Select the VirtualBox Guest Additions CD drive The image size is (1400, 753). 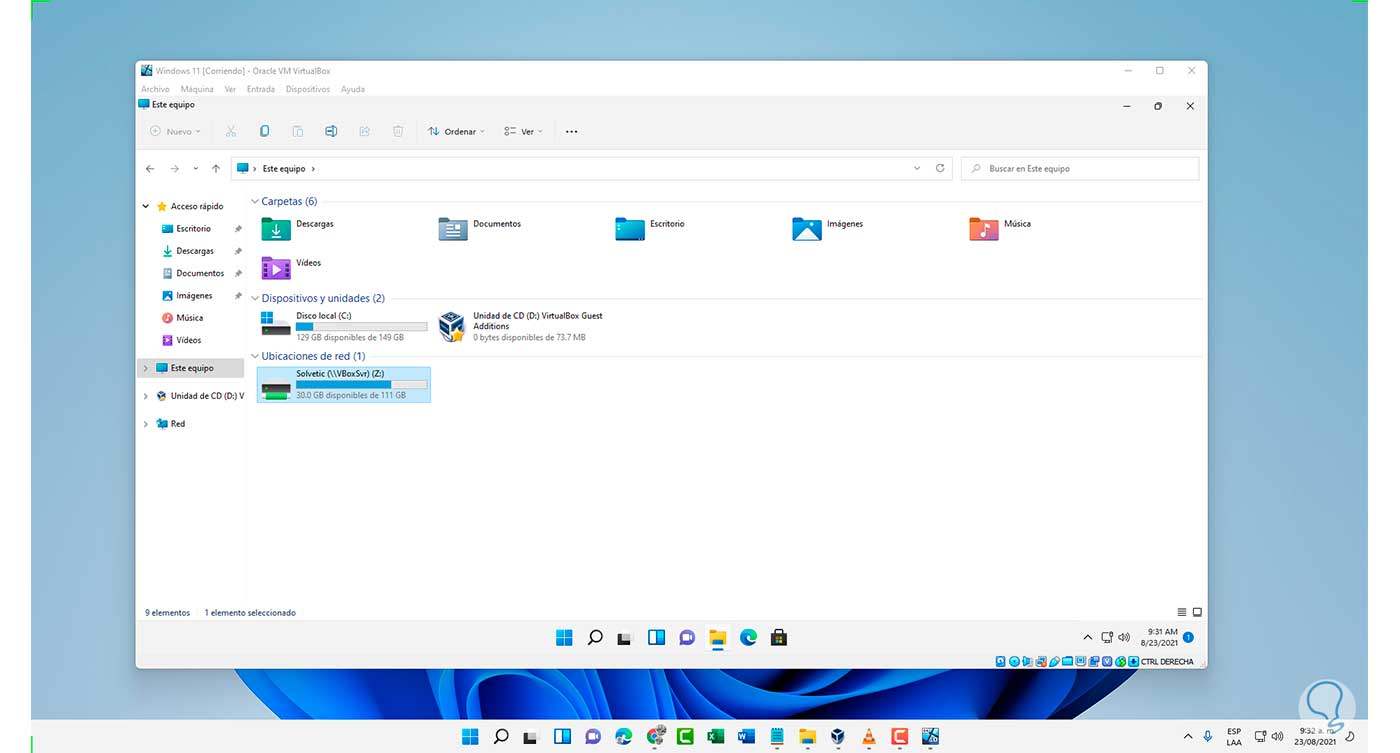click(x=522, y=326)
